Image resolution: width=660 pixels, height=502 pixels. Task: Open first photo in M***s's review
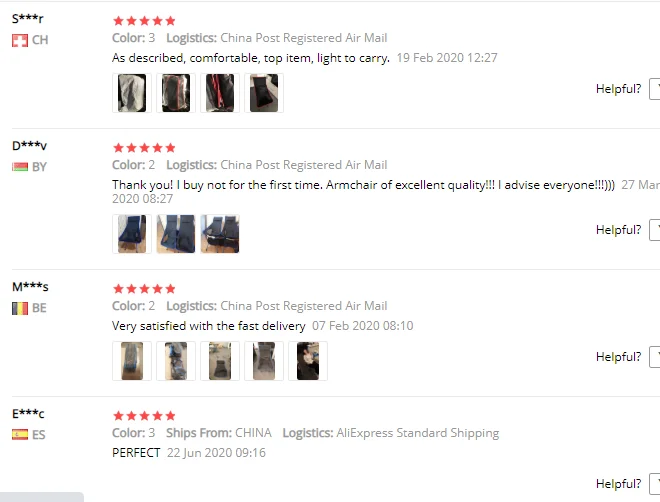point(132,361)
